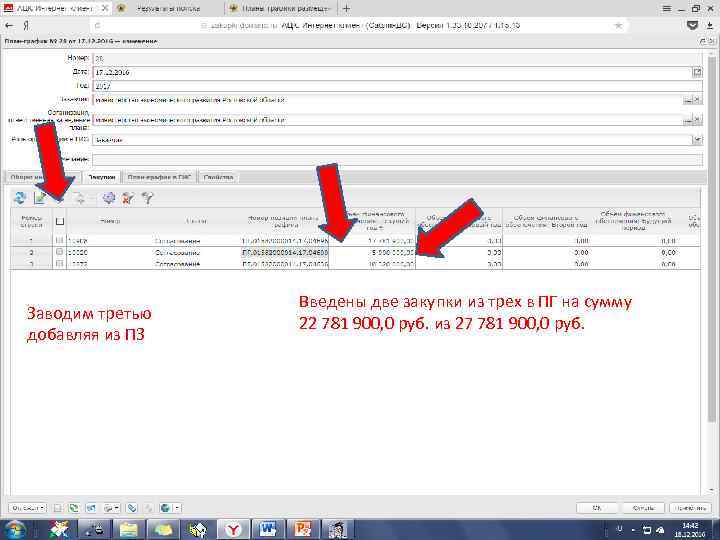The height and width of the screenshot is (540, 720).
Task: Open a new browser tab with the plus
Action: (x=346, y=8)
